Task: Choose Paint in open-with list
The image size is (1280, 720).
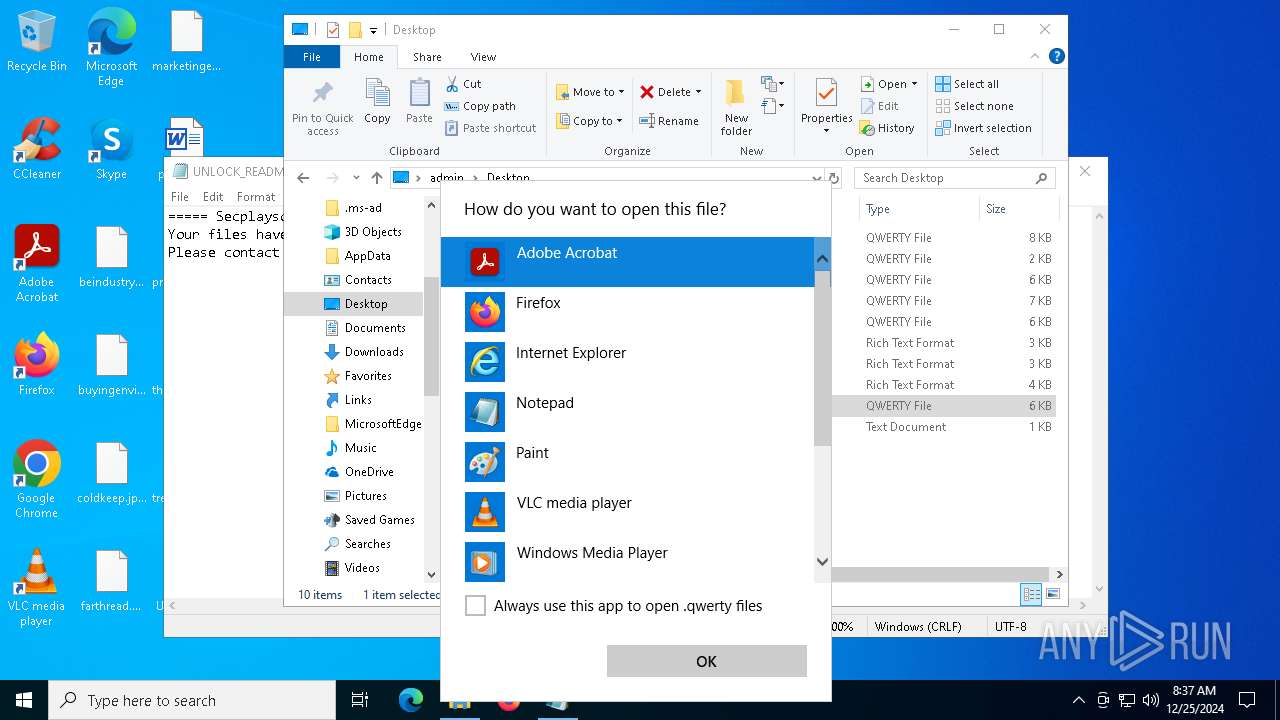Action: pos(628,462)
